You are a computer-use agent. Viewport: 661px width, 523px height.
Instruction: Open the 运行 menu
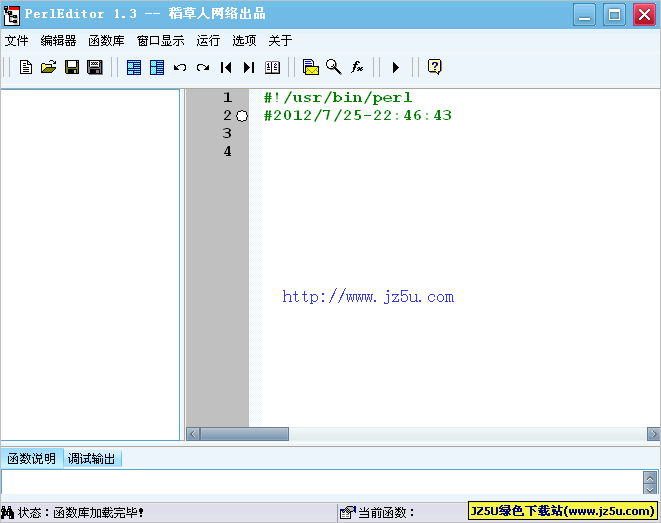(x=208, y=40)
